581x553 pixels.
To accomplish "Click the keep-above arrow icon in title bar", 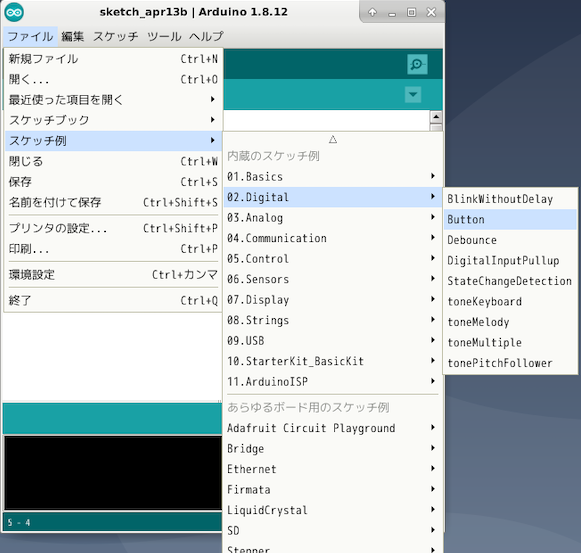I will pos(372,12).
